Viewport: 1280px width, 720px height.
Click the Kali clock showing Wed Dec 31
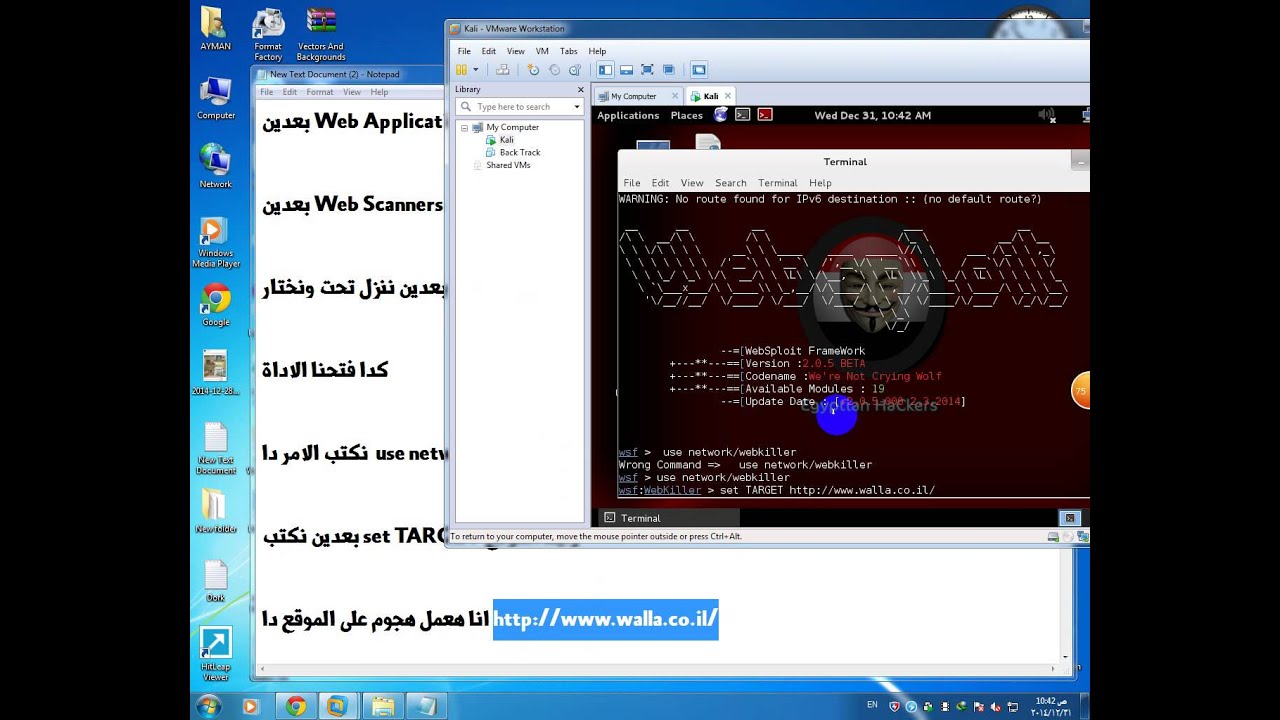tap(872, 116)
